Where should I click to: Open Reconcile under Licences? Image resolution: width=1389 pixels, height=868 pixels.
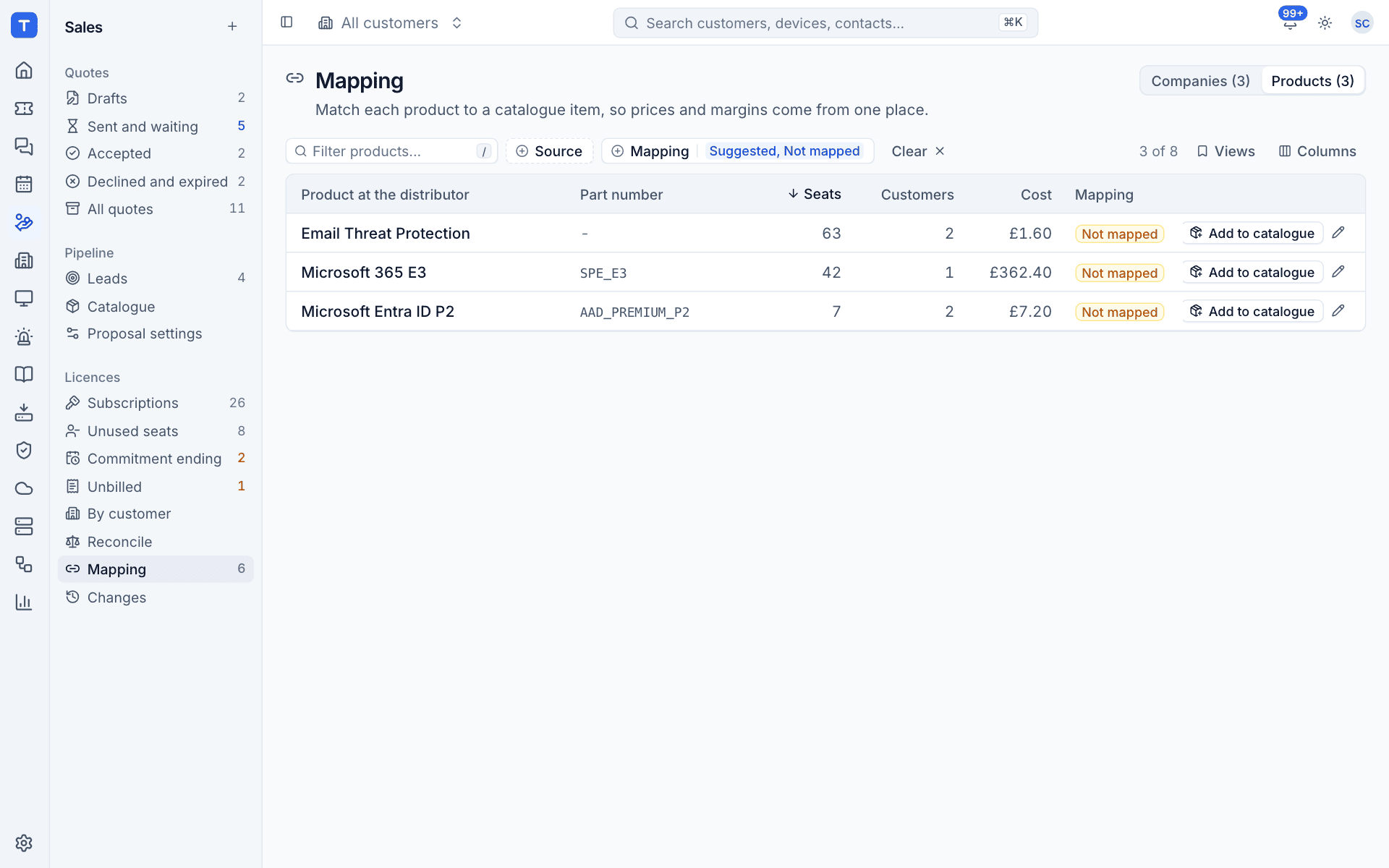tap(156, 542)
